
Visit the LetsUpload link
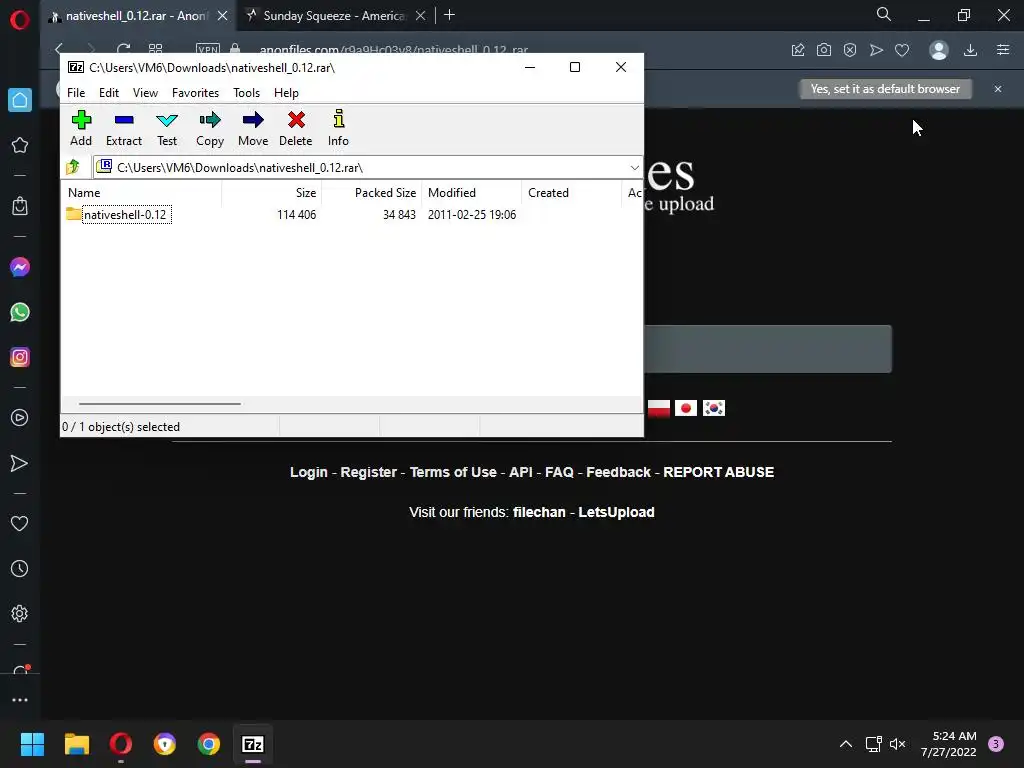616,512
